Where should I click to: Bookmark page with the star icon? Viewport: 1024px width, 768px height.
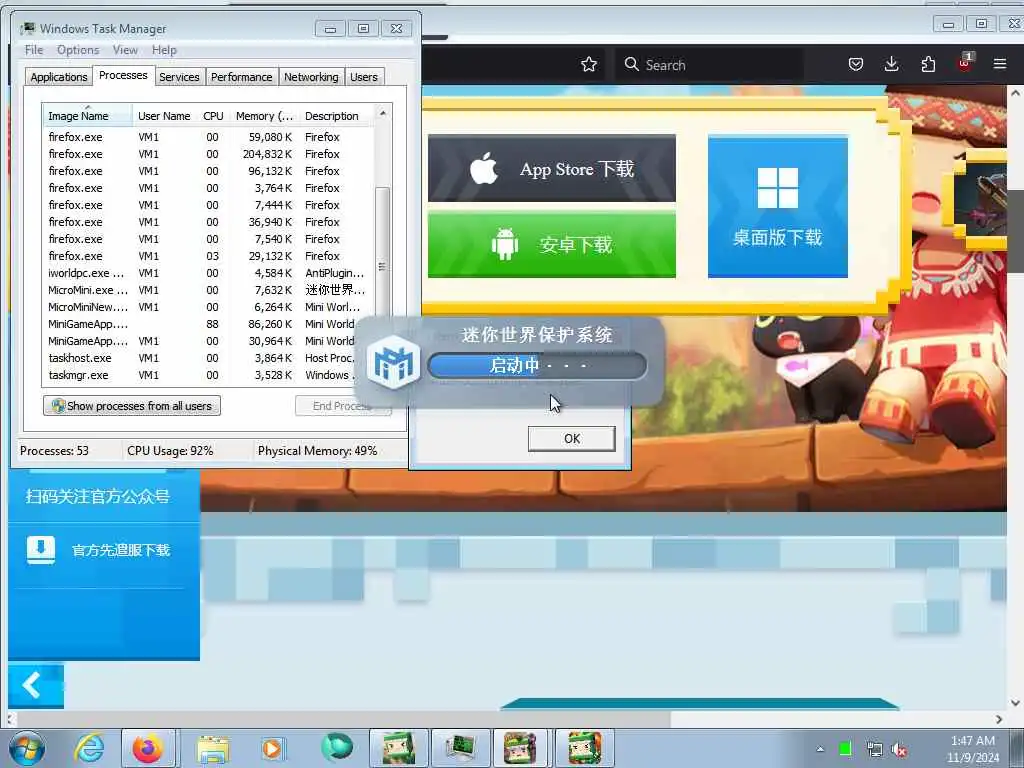(588, 64)
